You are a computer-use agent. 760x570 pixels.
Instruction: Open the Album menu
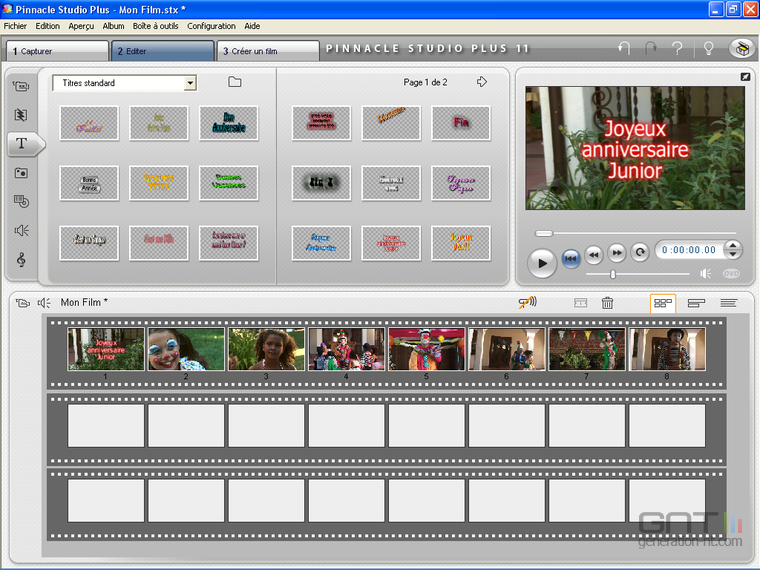pyautogui.click(x=113, y=26)
